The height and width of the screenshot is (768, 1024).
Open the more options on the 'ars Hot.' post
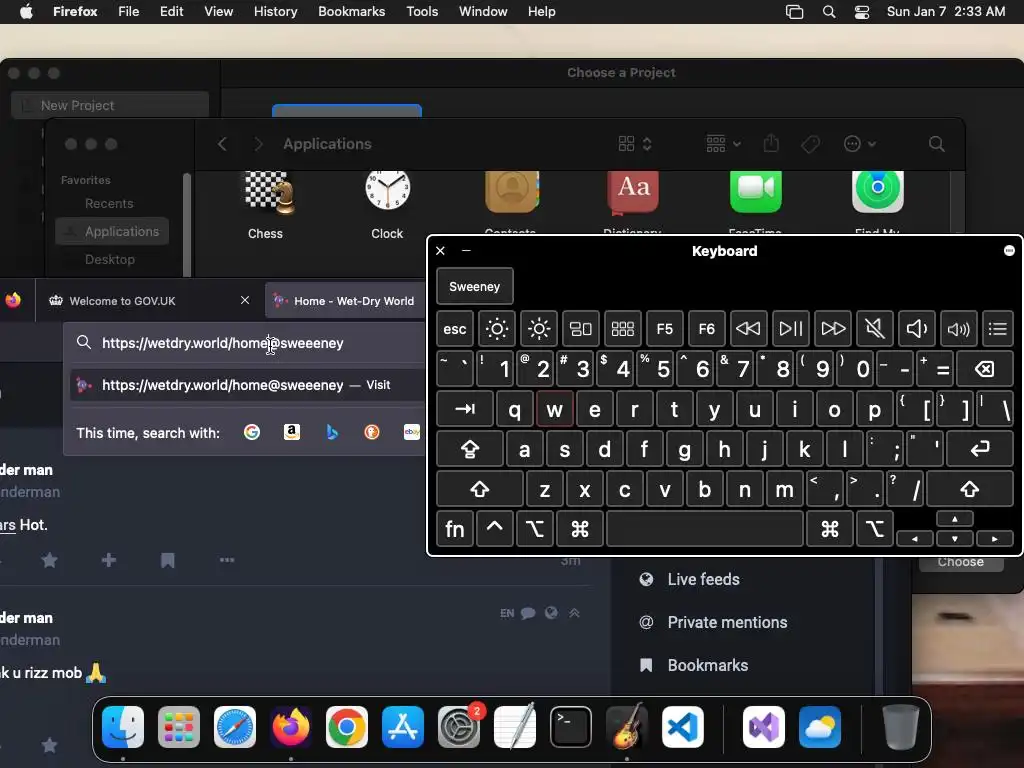tap(227, 560)
